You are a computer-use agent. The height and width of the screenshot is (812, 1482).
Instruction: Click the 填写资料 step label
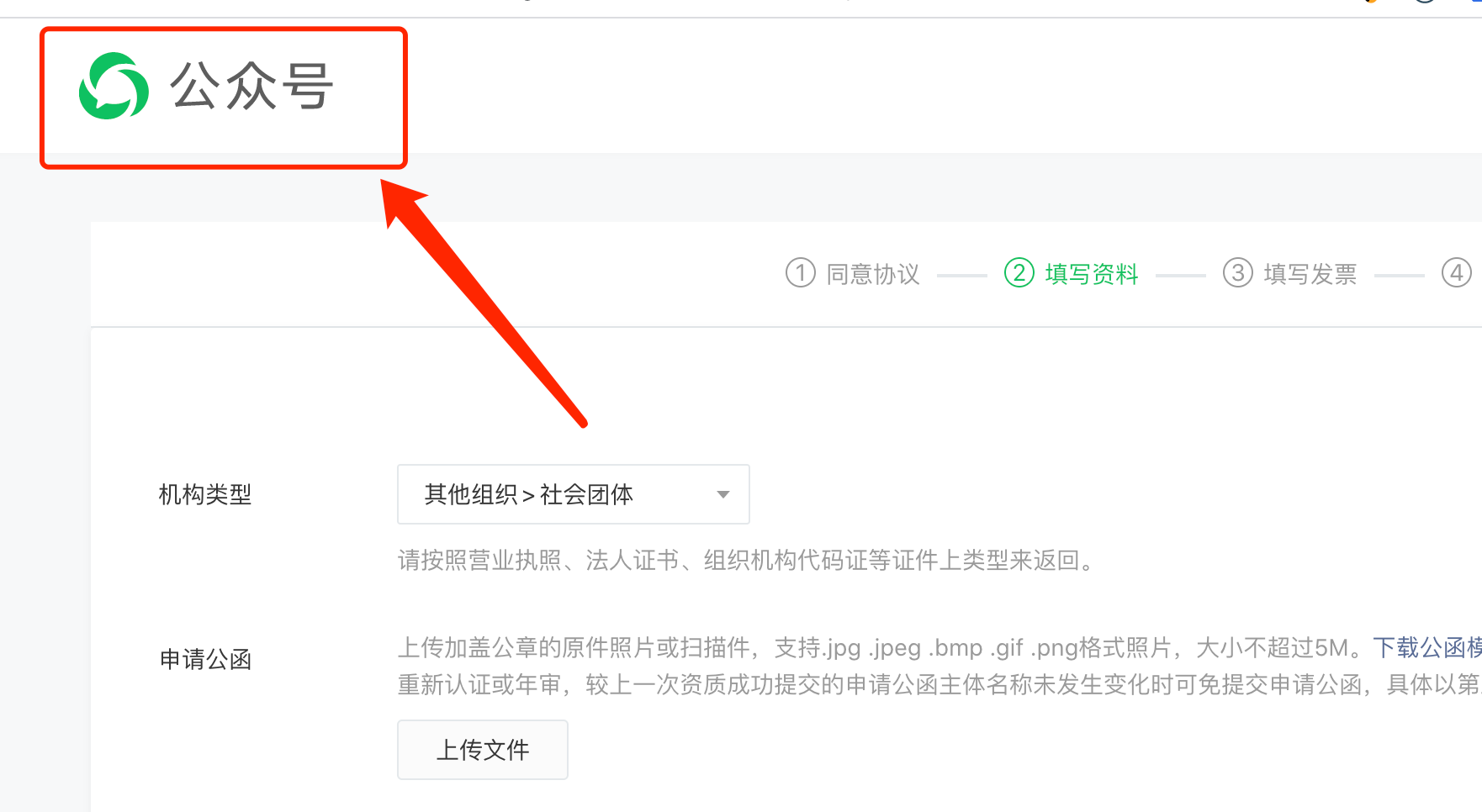coord(1092,274)
